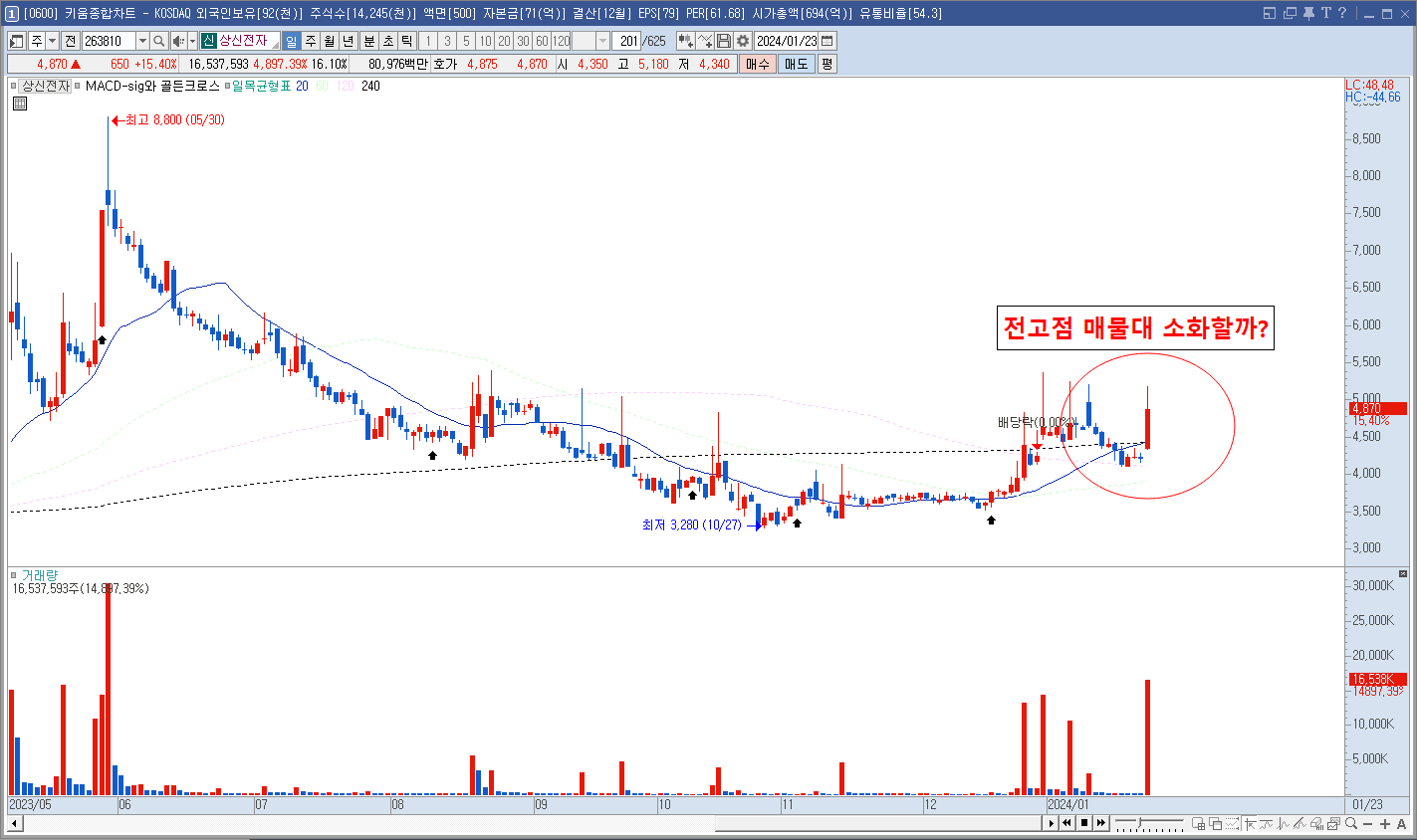Click the 매도 sell button
Image resolution: width=1417 pixels, height=840 pixels.
(x=797, y=64)
